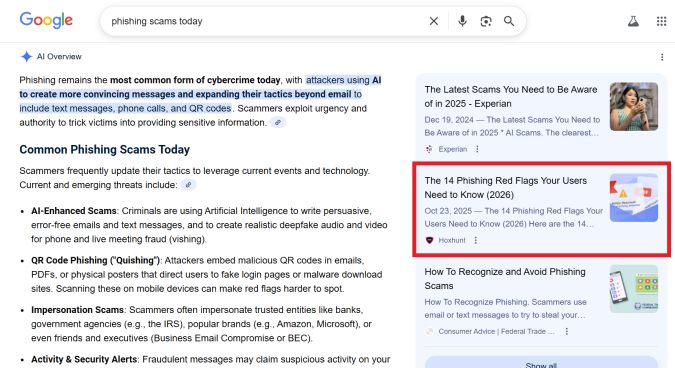
Task: Click Consumer Advice Federal Trade favicon
Action: coord(429,331)
